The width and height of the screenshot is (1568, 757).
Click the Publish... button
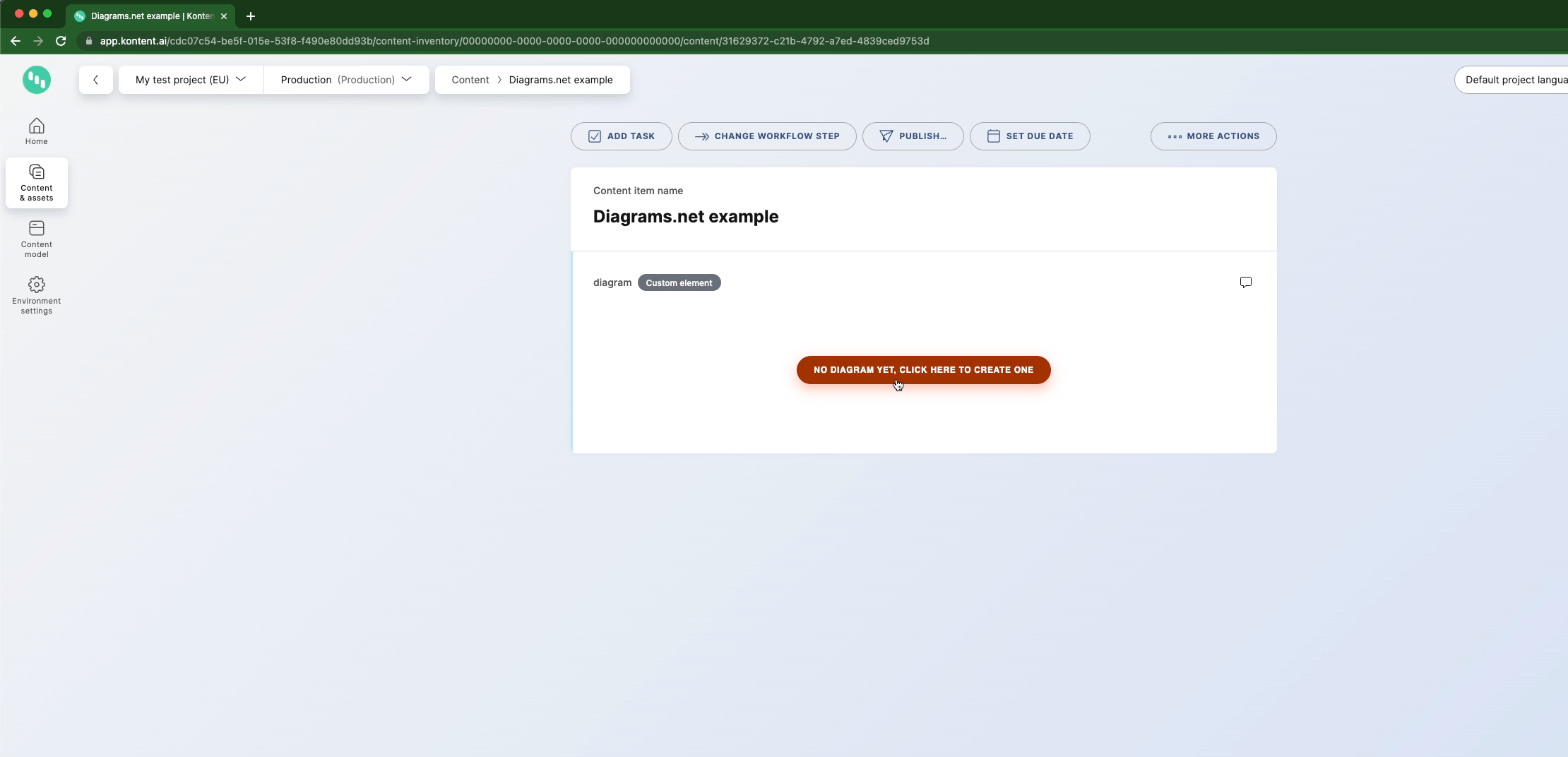click(x=913, y=136)
